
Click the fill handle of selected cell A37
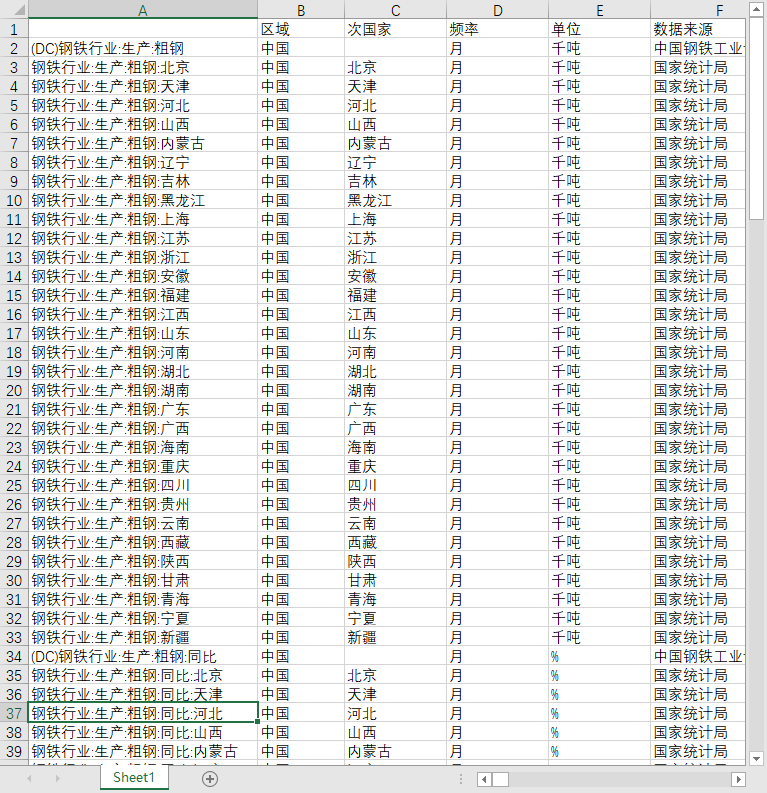pyautogui.click(x=257, y=722)
